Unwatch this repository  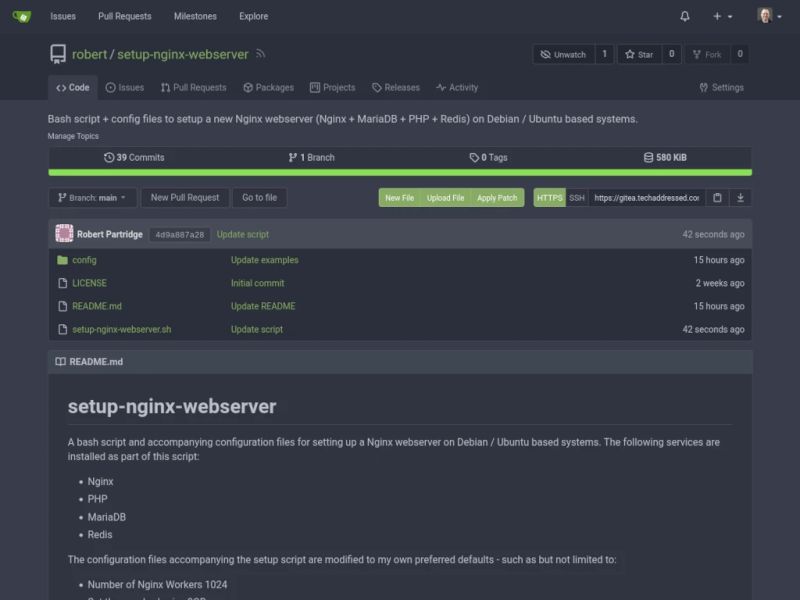point(566,55)
